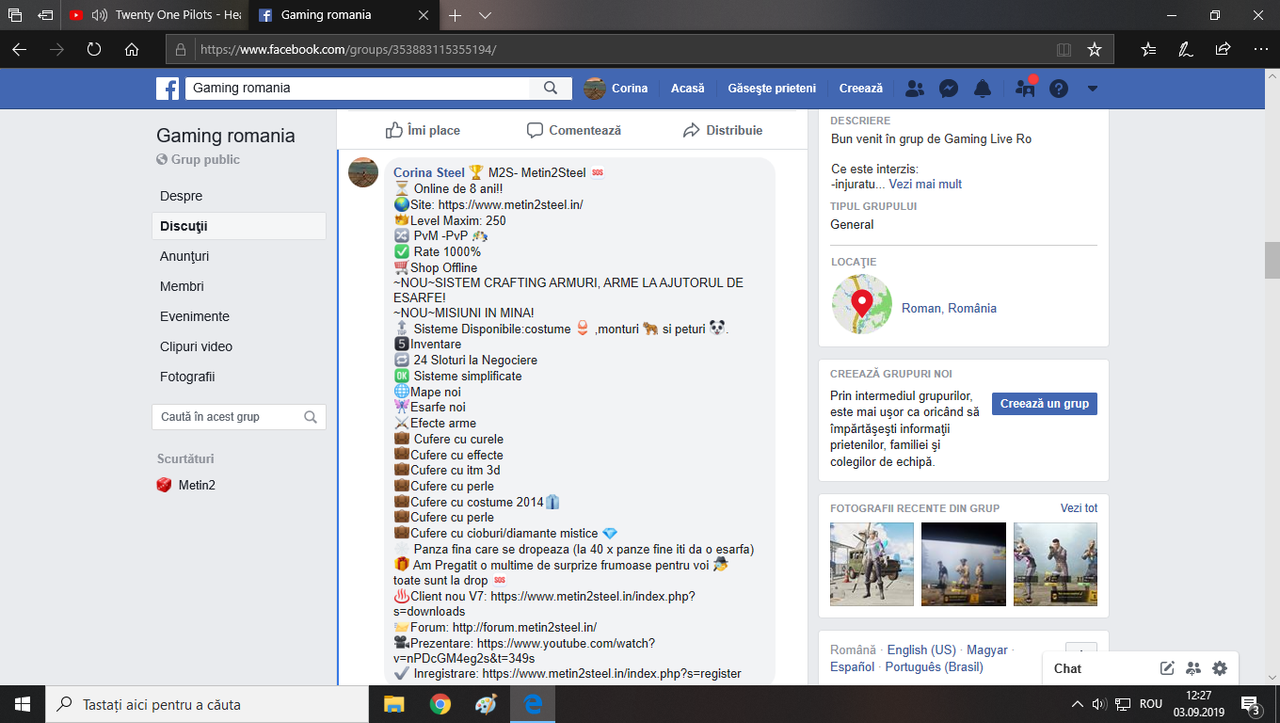Open Membri in group sidebar

(182, 286)
